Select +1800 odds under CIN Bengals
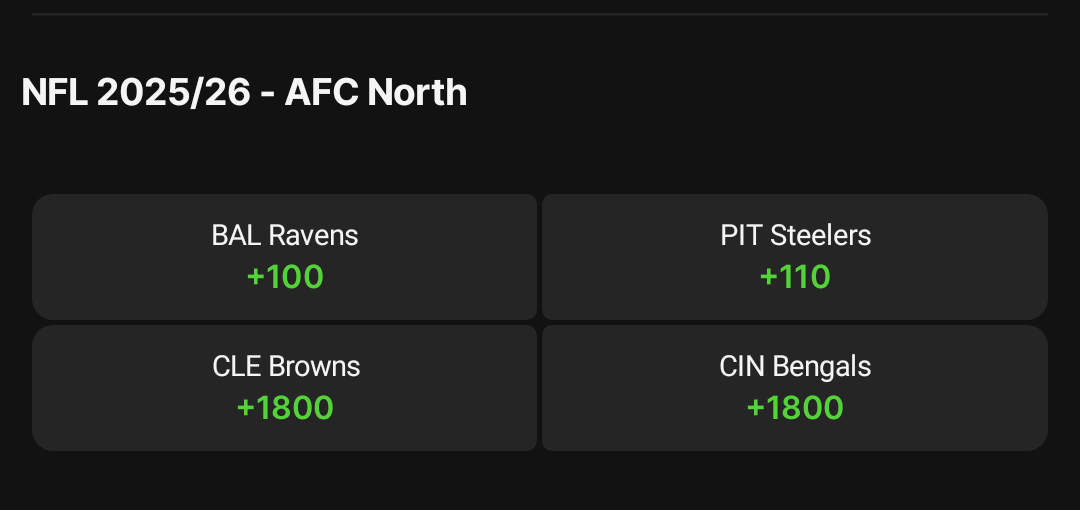1080x510 pixels. pyautogui.click(x=795, y=408)
